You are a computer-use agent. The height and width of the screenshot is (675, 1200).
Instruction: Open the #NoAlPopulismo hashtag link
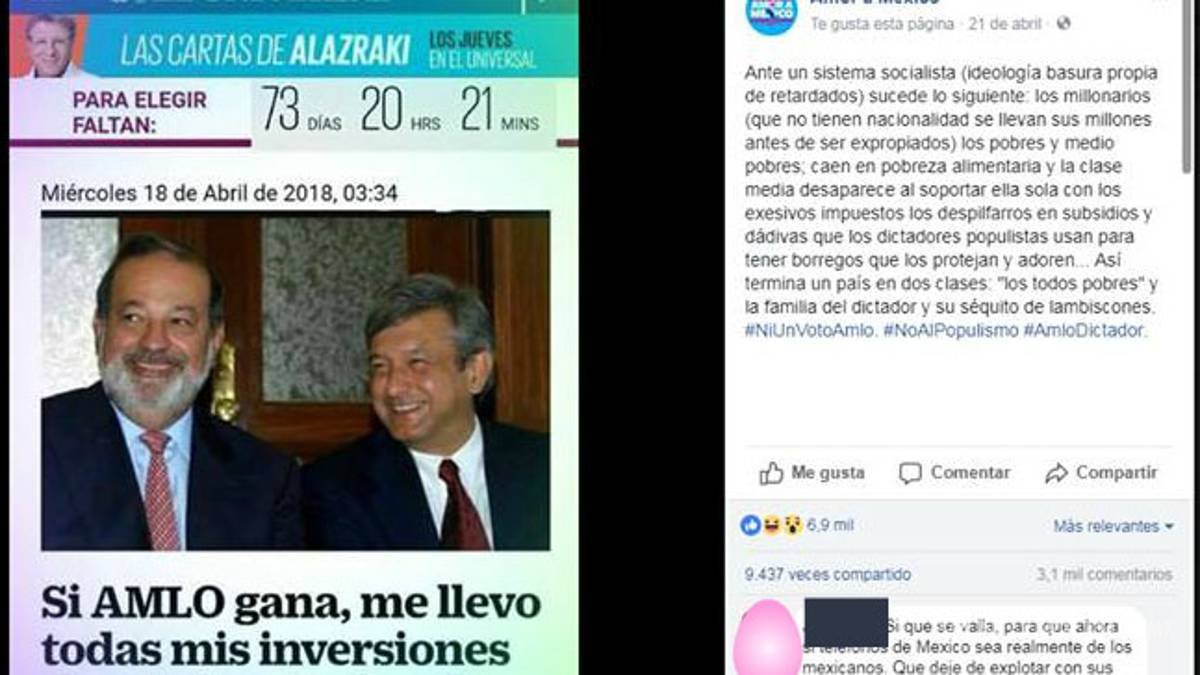pyautogui.click(x=950, y=330)
